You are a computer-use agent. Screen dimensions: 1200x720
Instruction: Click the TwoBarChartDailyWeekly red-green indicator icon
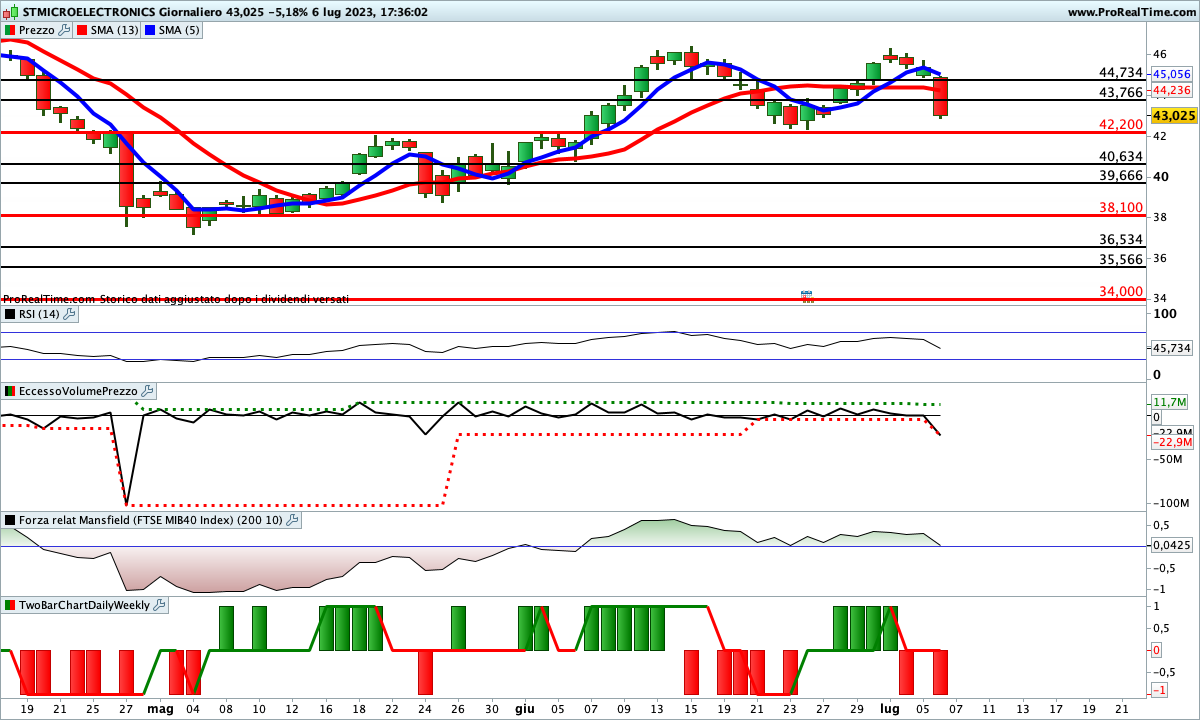[10, 605]
